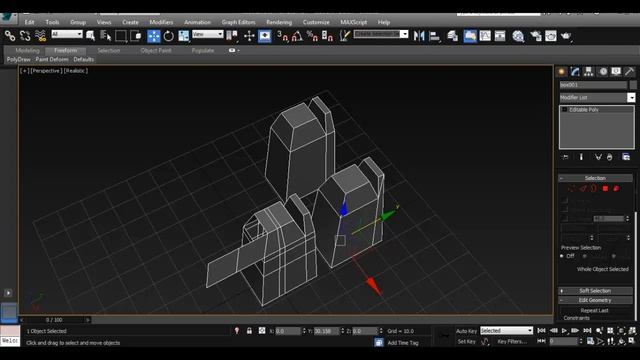This screenshot has height=360, width=640.
Task: Open the Curve Editor icon
Action: (x=485, y=36)
